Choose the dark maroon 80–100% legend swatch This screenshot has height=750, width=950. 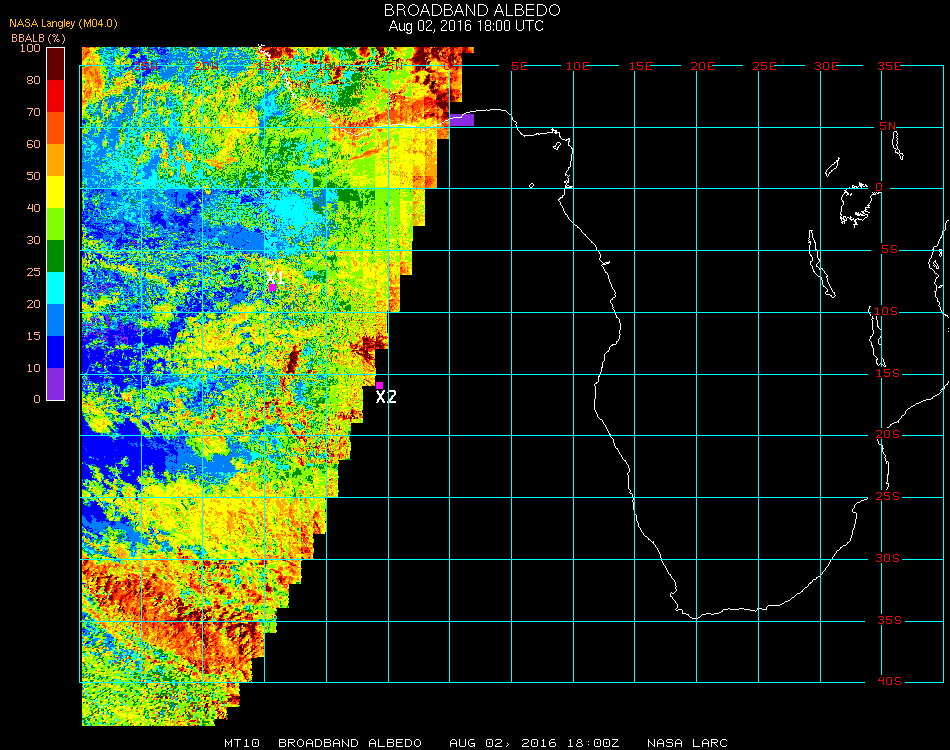tap(56, 64)
